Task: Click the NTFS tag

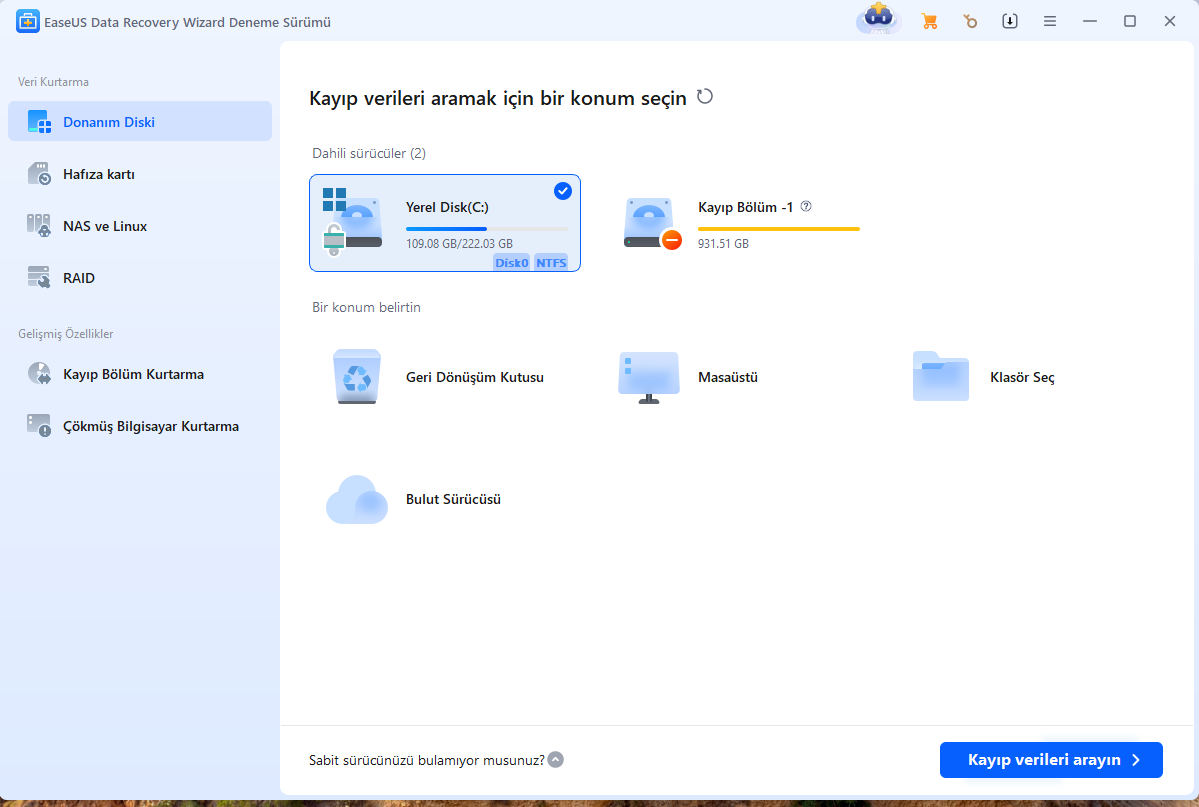Action: coord(551,262)
